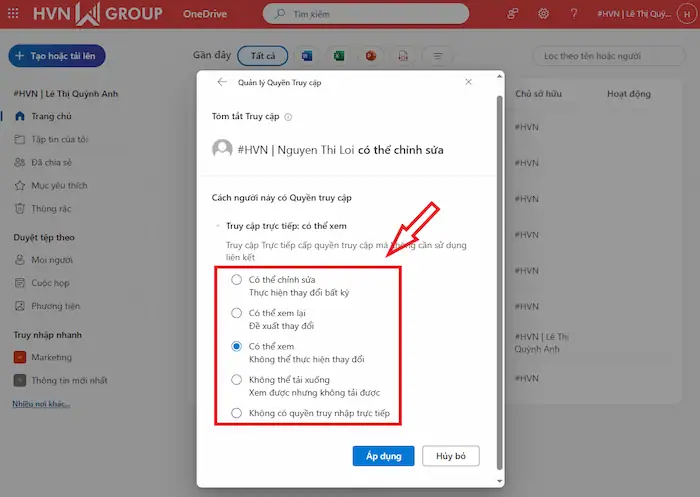
Task: Click Nhiều nơi khác link
Action: click(41, 404)
